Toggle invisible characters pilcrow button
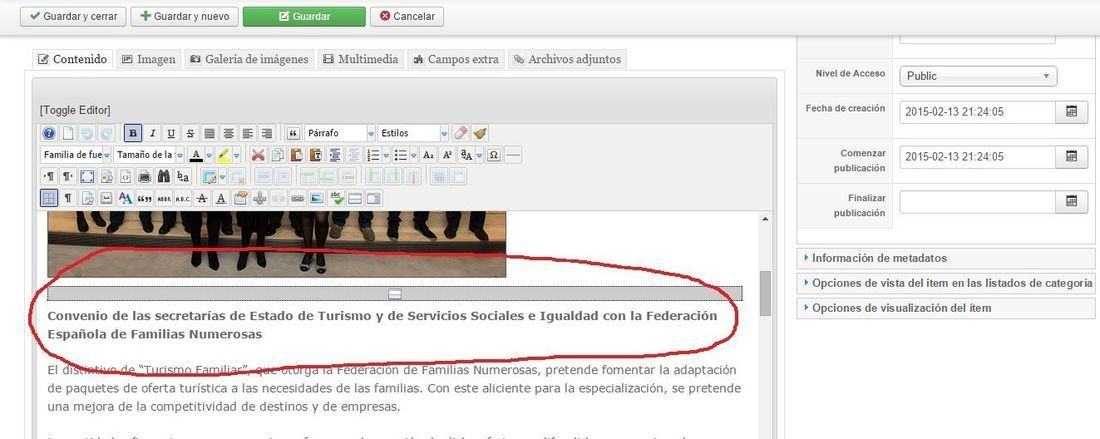The height and width of the screenshot is (439, 1100). tap(68, 198)
